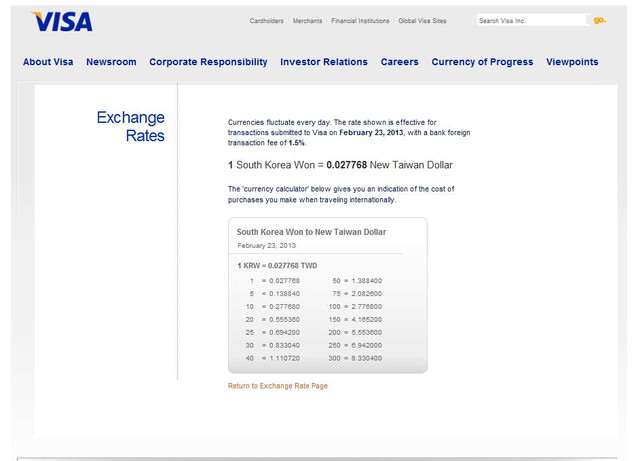Click the value 2.776800 for 100 KRW

click(367, 307)
